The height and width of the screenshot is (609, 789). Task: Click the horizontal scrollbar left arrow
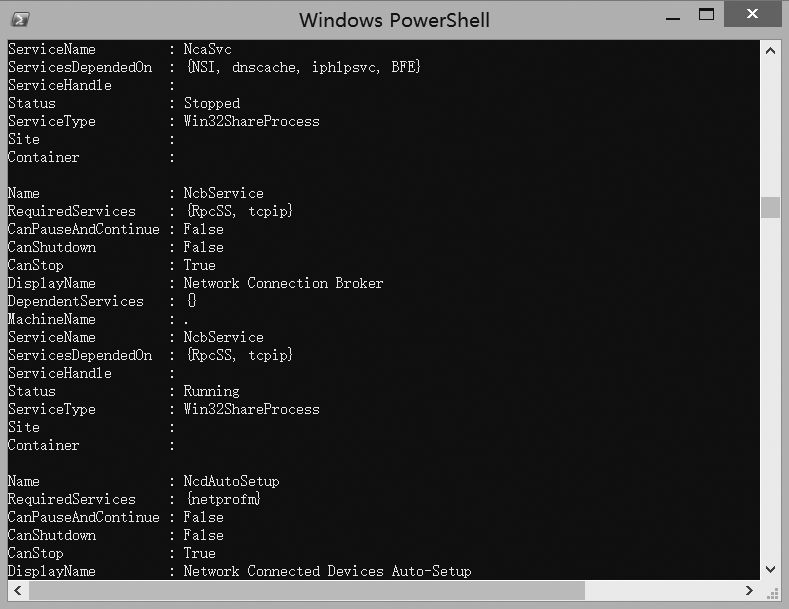click(x=17, y=590)
